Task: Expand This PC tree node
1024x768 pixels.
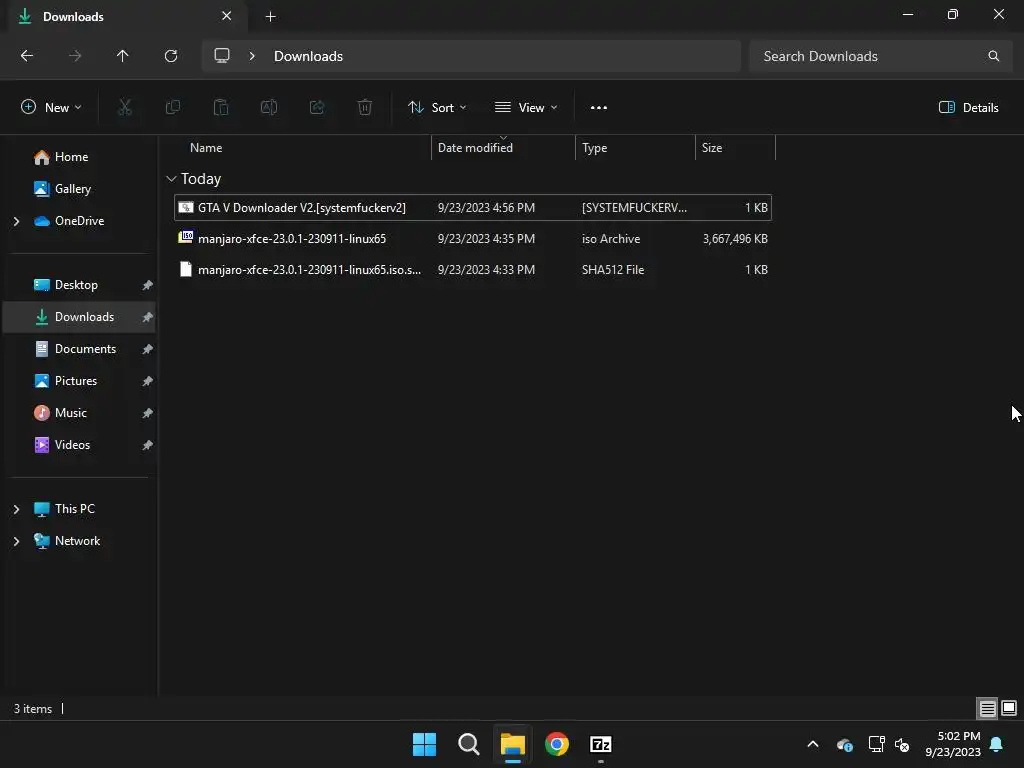Action: [x=16, y=509]
